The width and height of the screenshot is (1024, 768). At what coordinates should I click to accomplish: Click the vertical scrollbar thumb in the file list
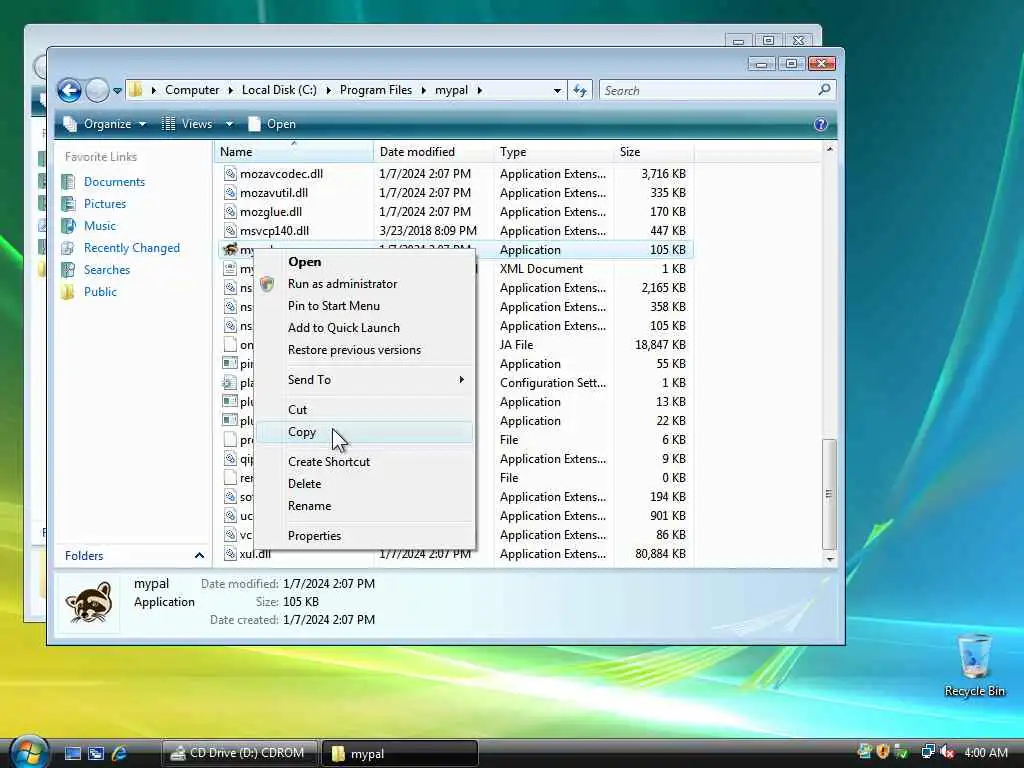point(829,494)
